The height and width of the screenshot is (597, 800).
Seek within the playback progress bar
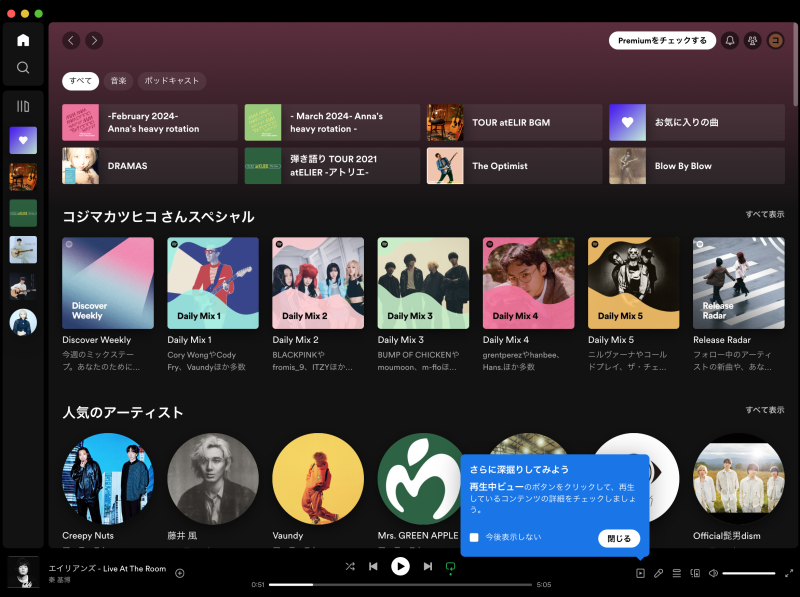point(401,585)
